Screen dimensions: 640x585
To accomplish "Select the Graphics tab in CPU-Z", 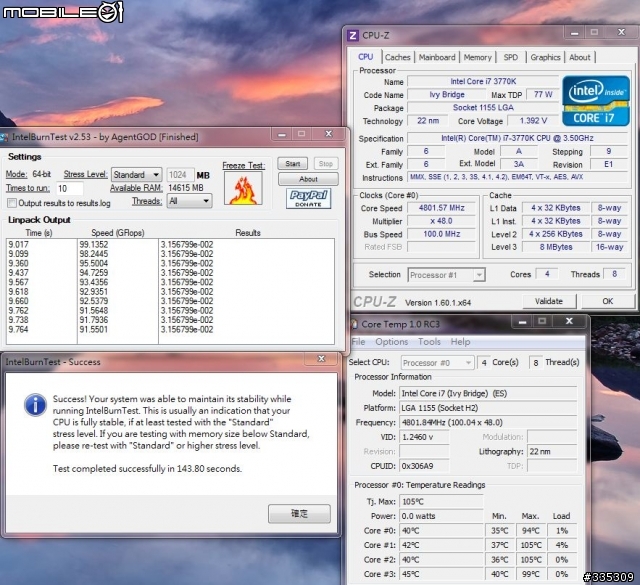I will point(545,58).
